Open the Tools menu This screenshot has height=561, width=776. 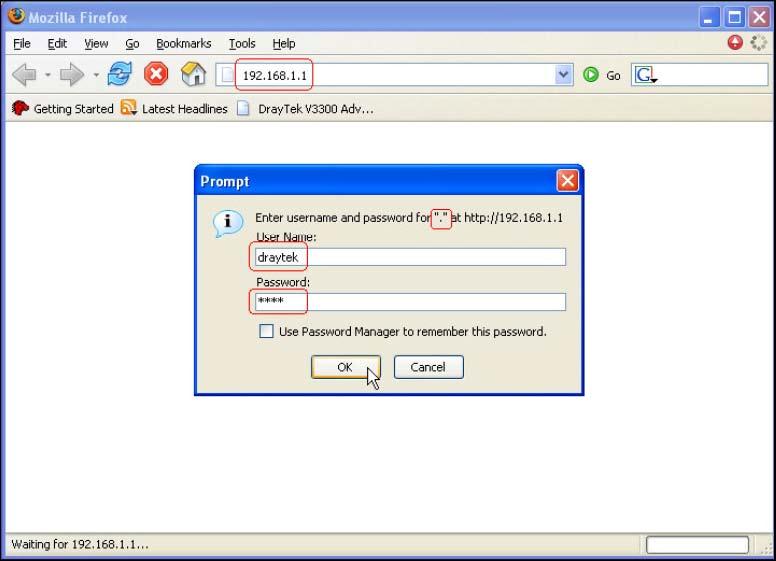(x=241, y=43)
